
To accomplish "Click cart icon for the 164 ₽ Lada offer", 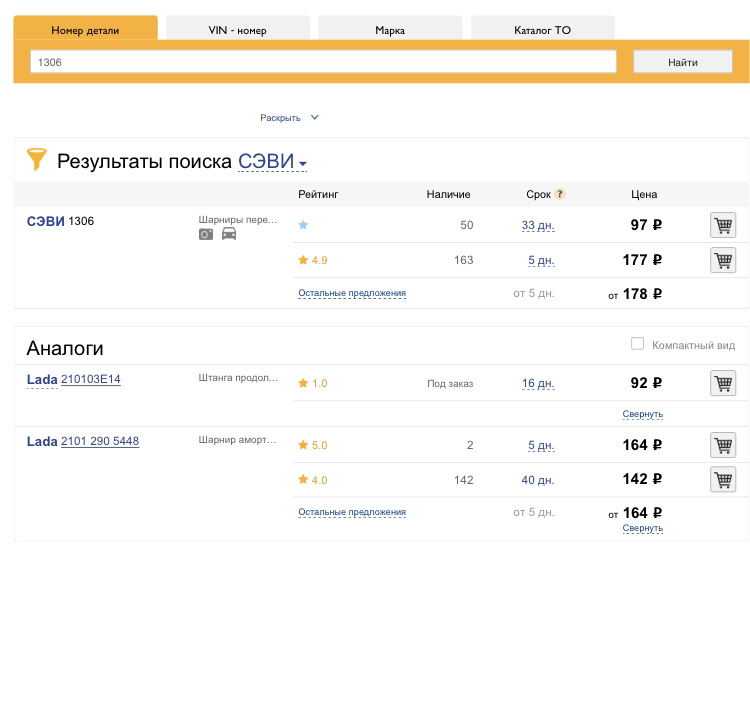I will point(722,445).
